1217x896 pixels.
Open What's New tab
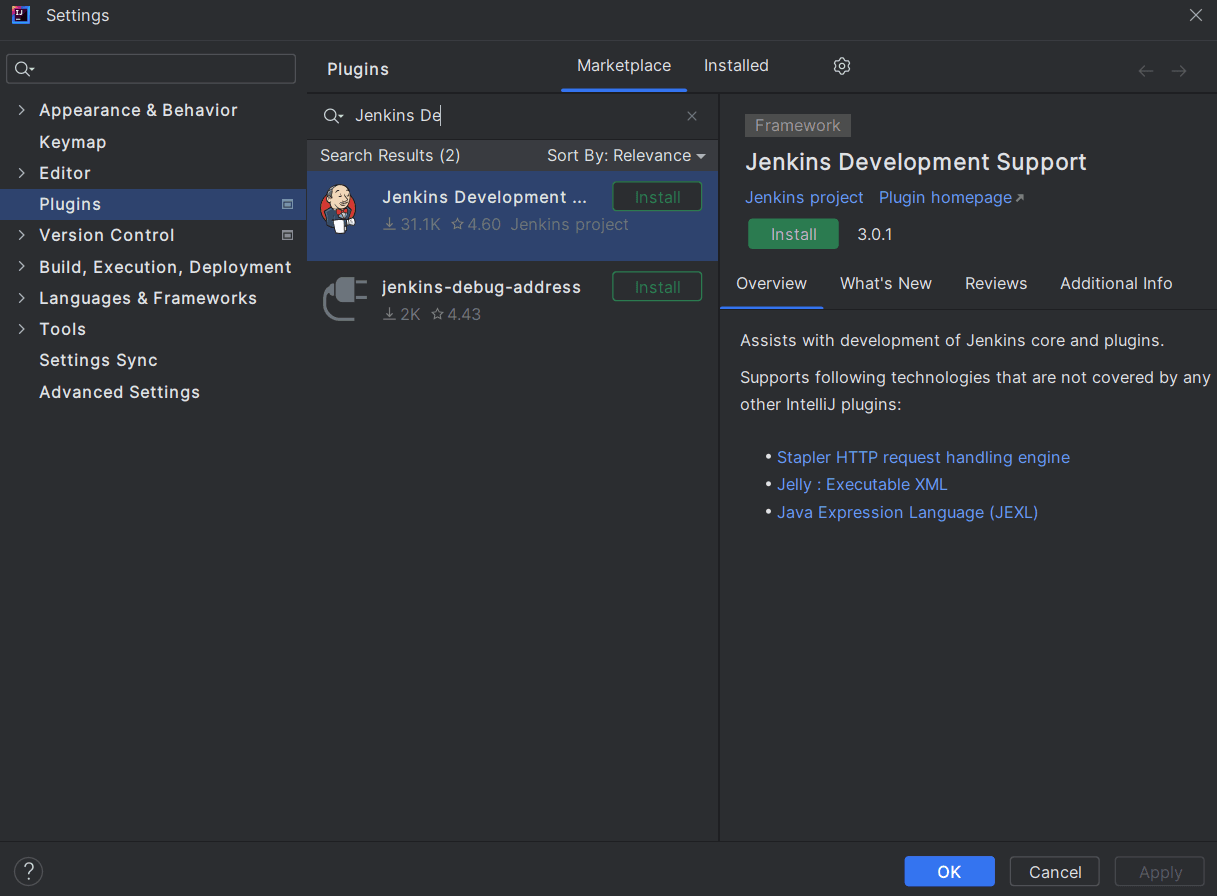pos(885,284)
